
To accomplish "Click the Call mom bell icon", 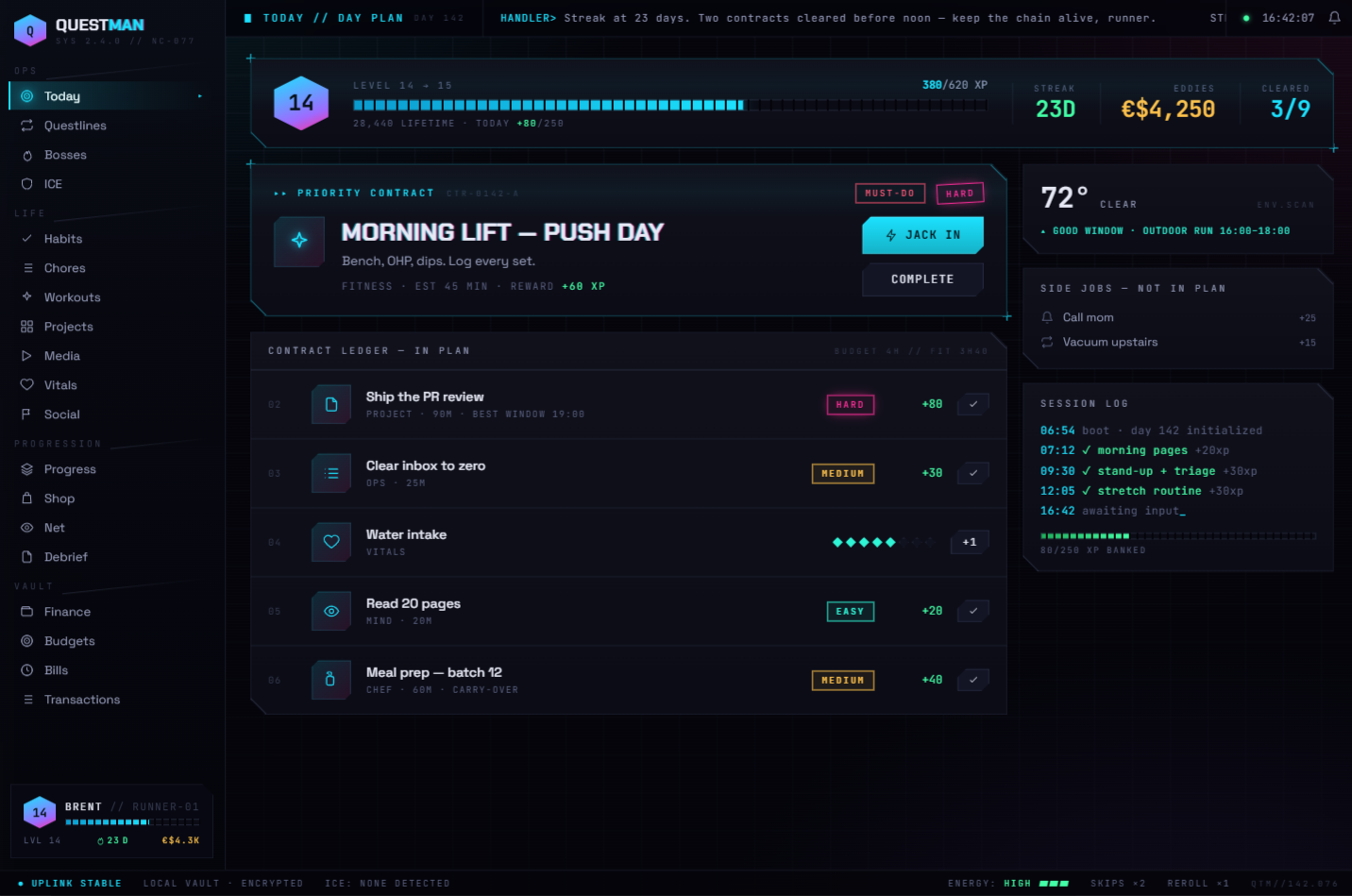I will 1047,317.
